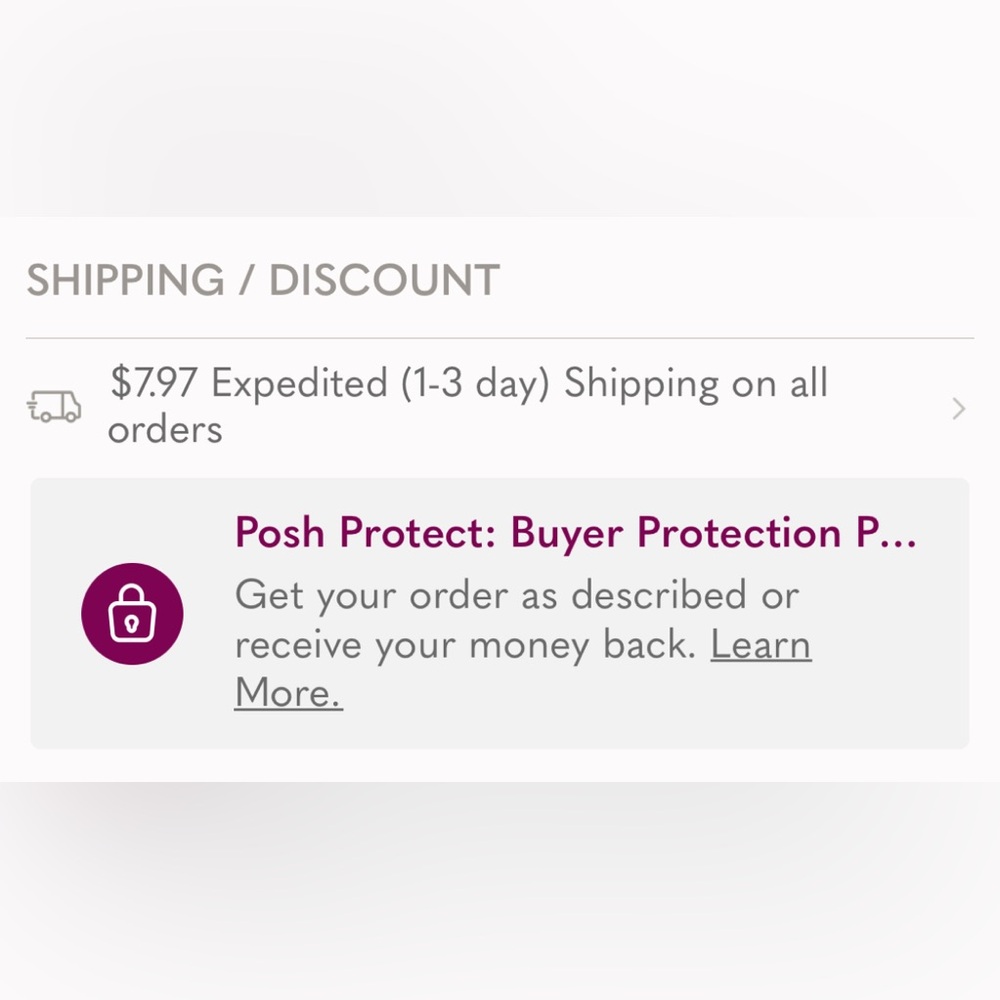Expand shipping details with right chevron arrow
Viewport: 1000px width, 1000px height.
tap(958, 409)
